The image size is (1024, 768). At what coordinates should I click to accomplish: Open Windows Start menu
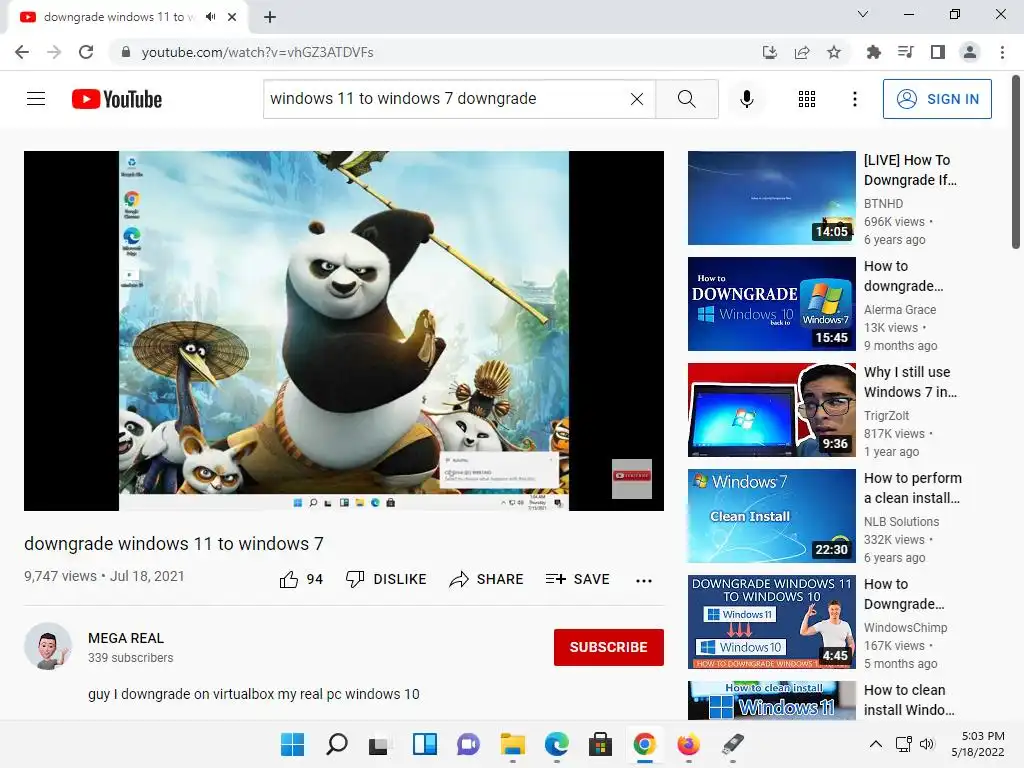293,744
